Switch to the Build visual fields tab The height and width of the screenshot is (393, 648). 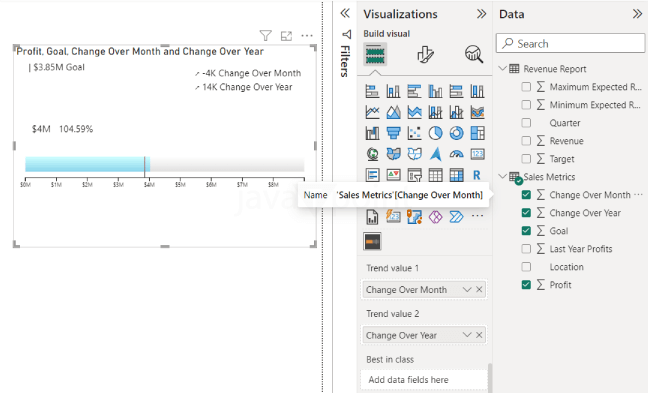pyautogui.click(x=375, y=54)
